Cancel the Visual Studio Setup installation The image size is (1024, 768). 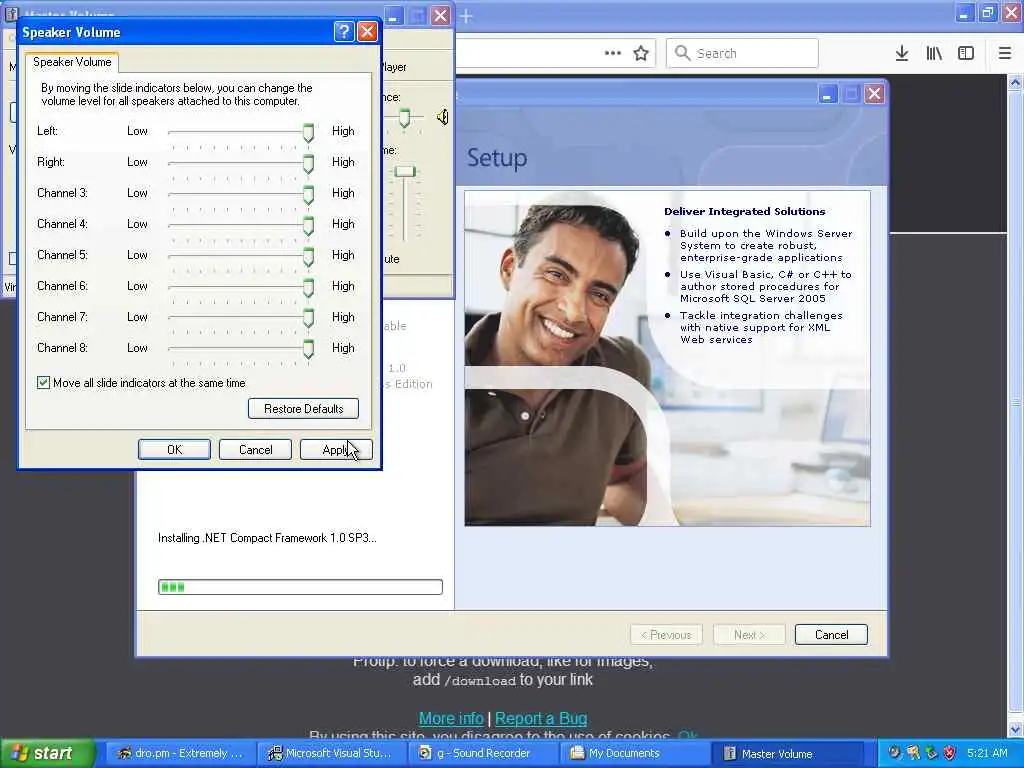831,635
